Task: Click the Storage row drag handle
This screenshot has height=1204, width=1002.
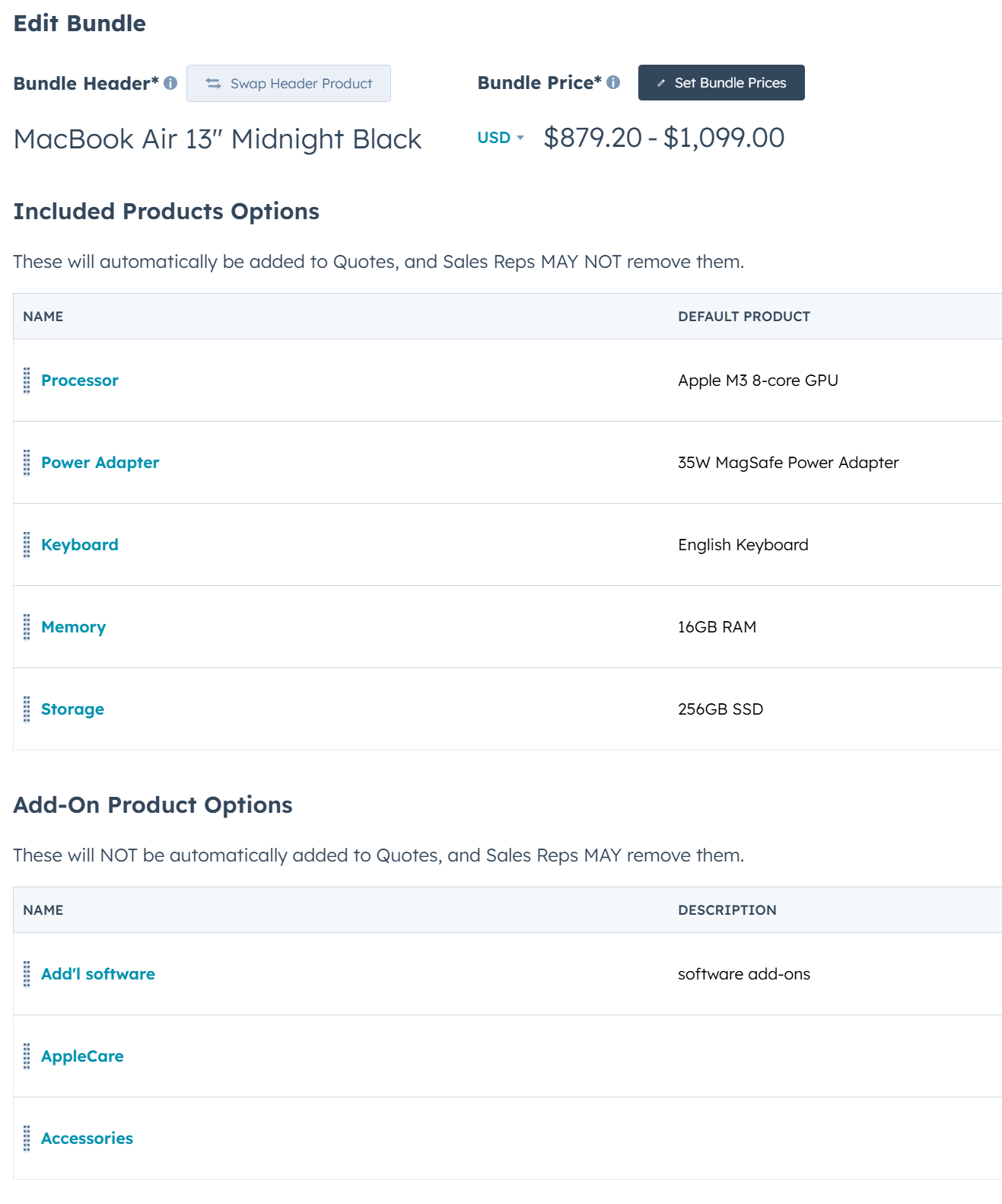Action: tap(27, 709)
